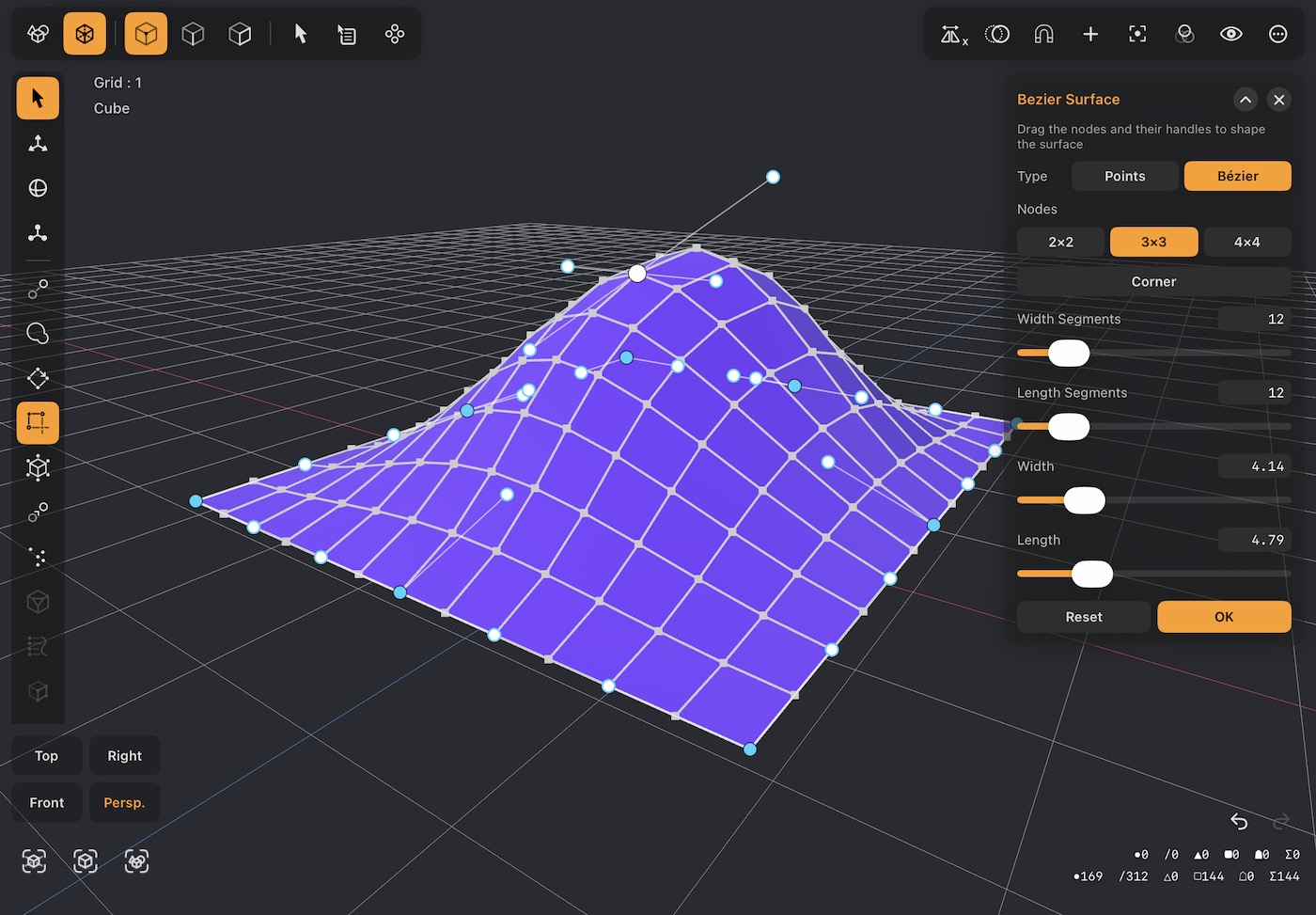Click the three overlapping circles icon

(1184, 34)
